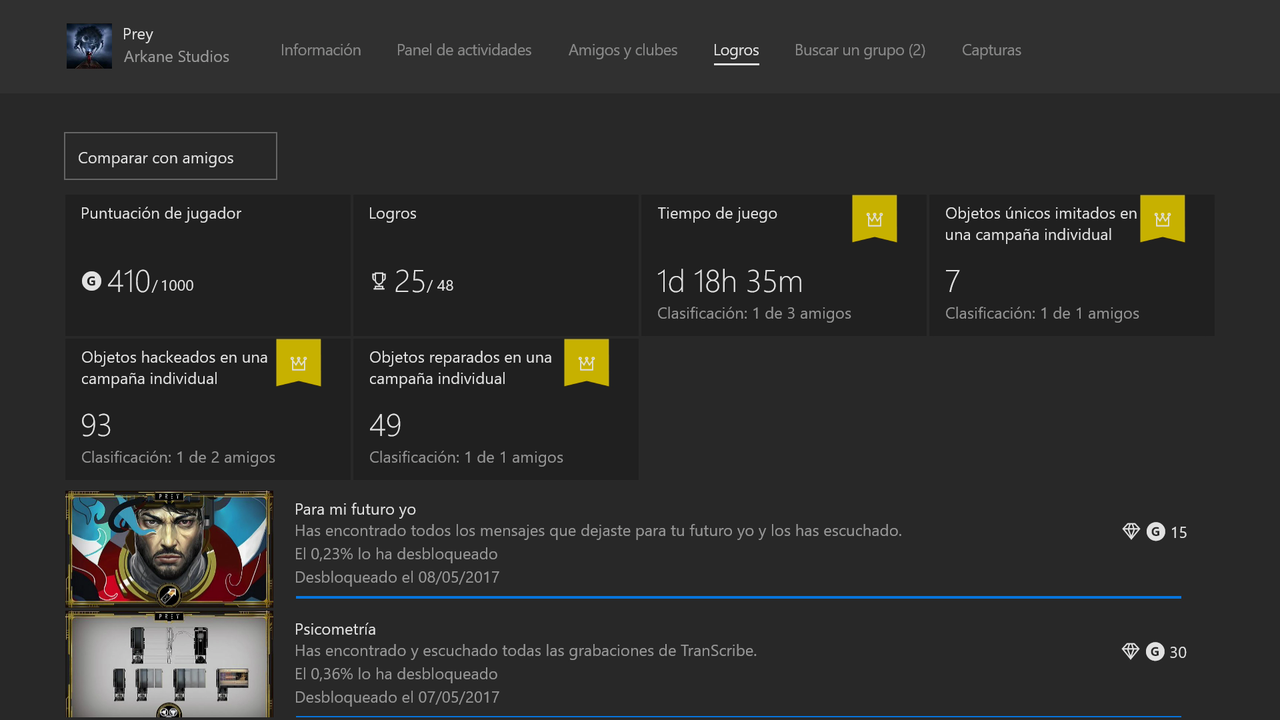This screenshot has width=1280, height=720.
Task: Click the Prey game title text
Action: click(x=138, y=34)
